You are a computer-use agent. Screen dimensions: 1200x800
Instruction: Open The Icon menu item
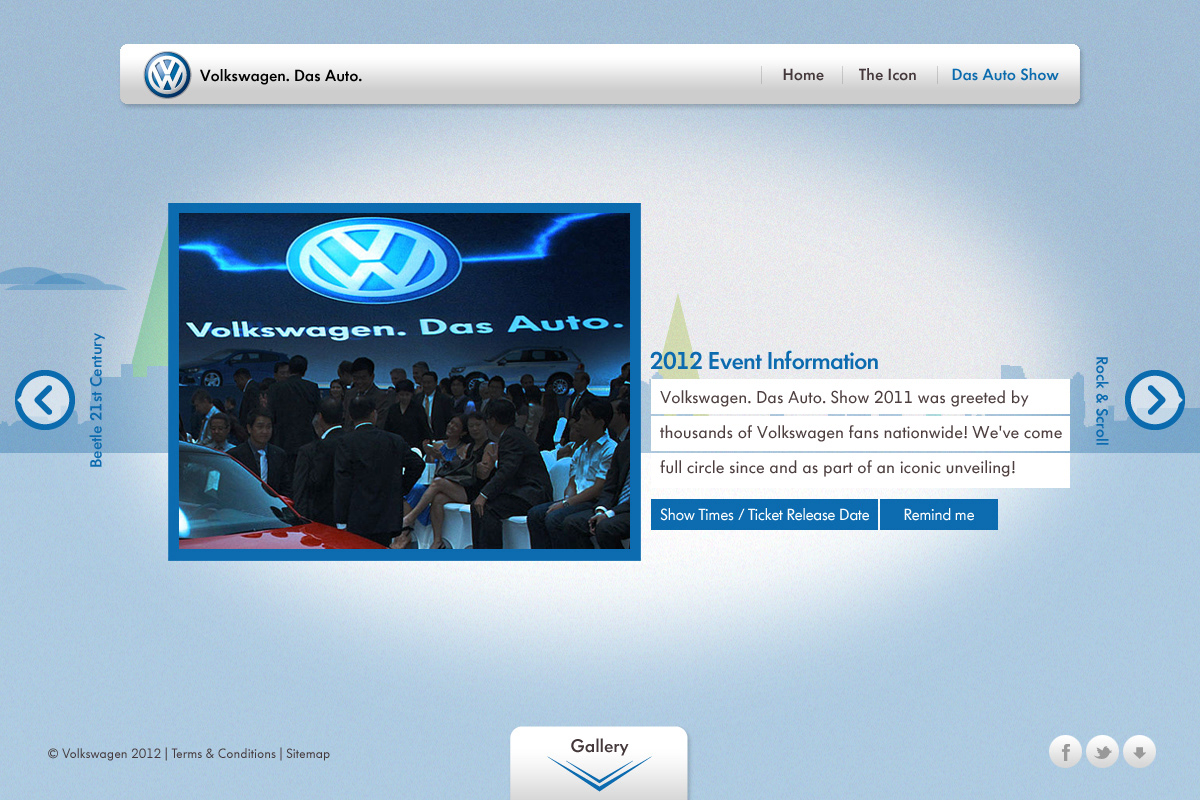887,75
